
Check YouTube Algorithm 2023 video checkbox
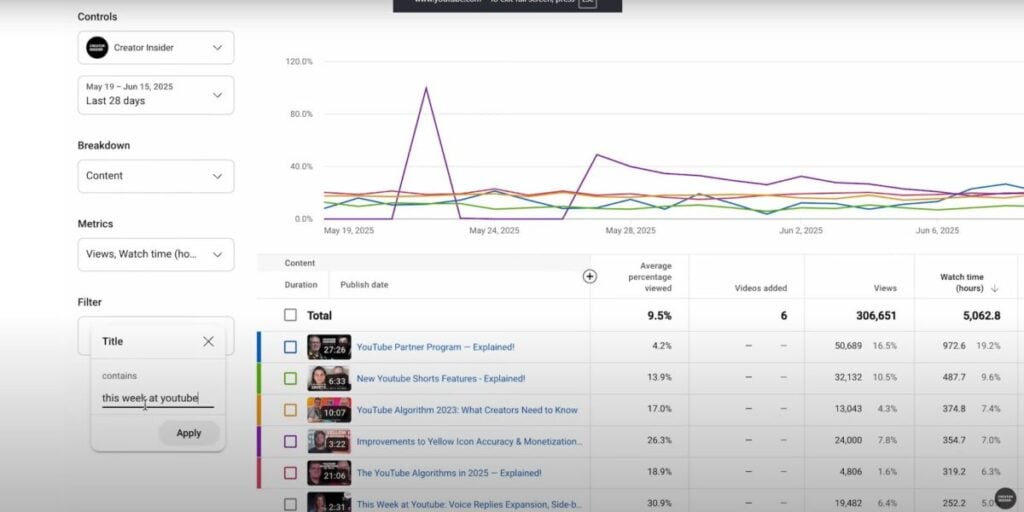pos(290,410)
